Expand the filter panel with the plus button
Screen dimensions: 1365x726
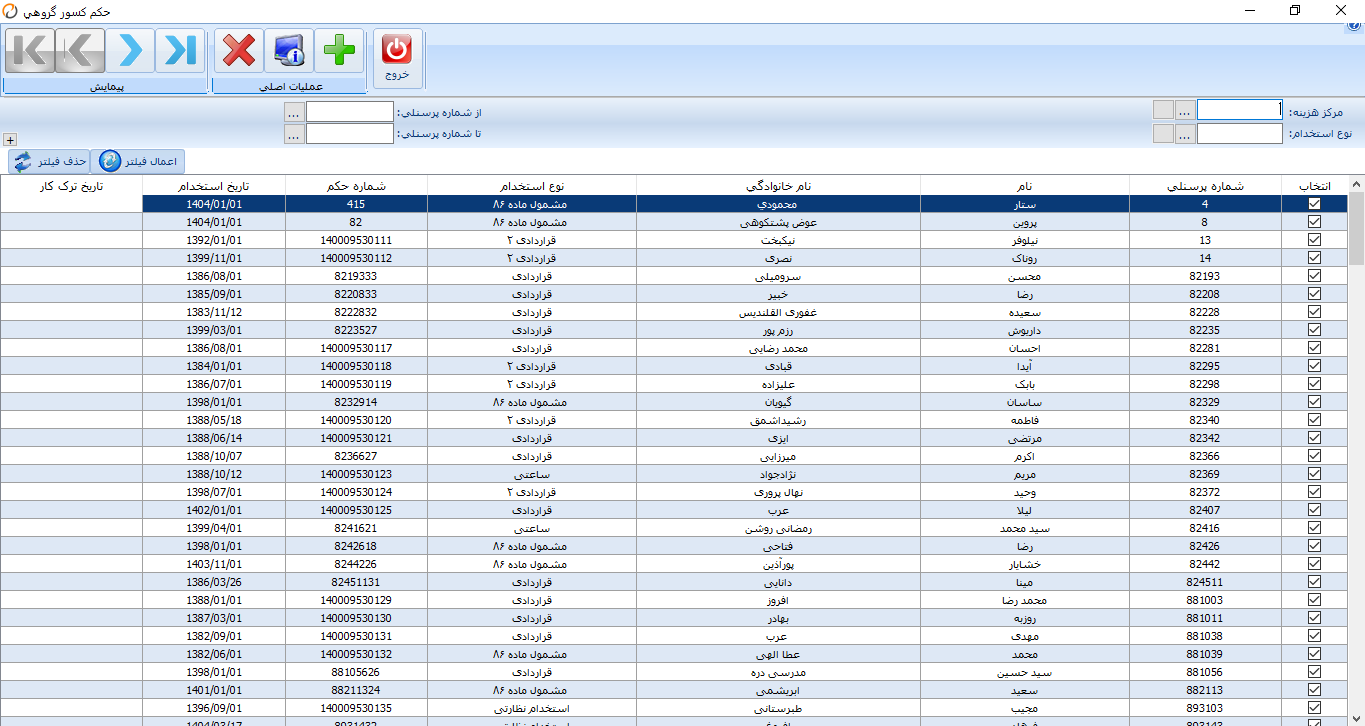pos(10,140)
